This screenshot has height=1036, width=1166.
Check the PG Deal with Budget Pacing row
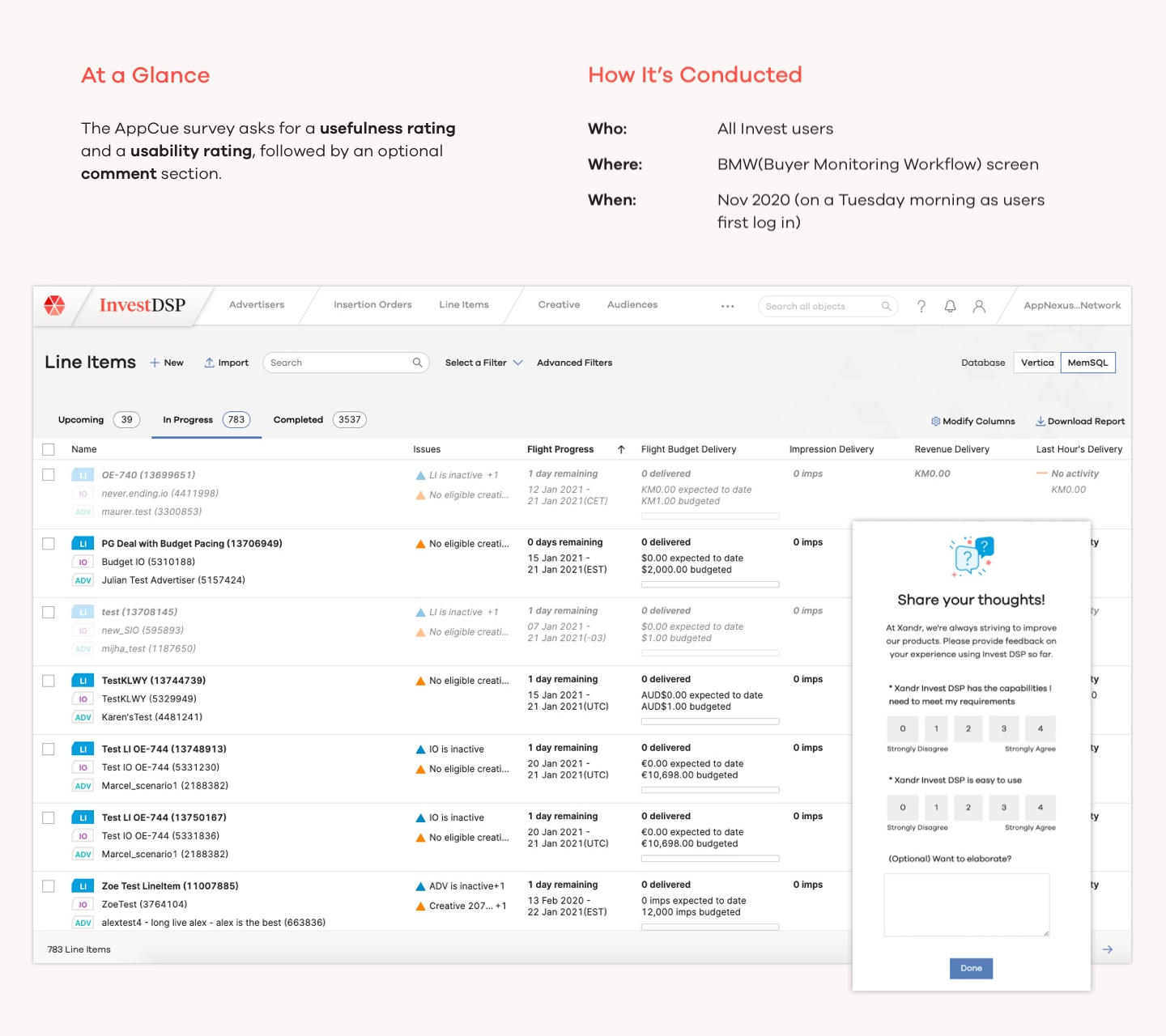pyautogui.click(x=49, y=544)
